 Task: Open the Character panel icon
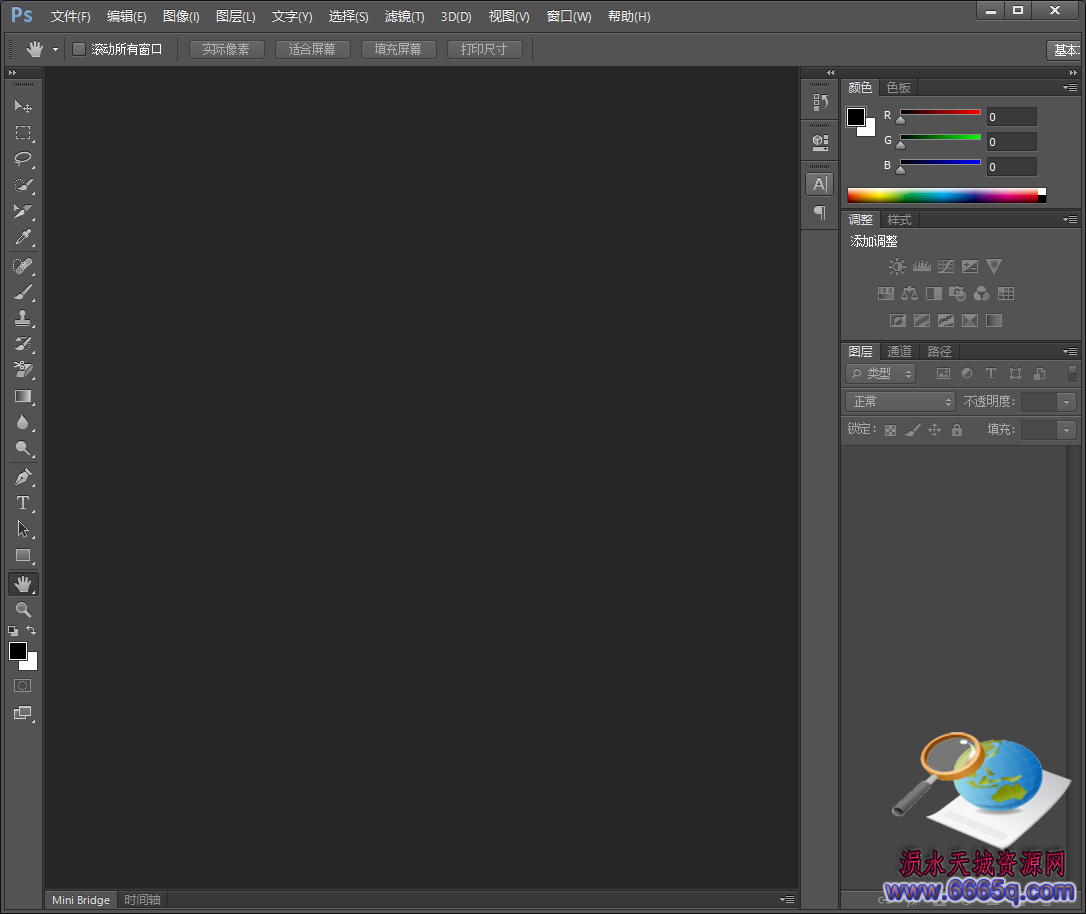[820, 184]
